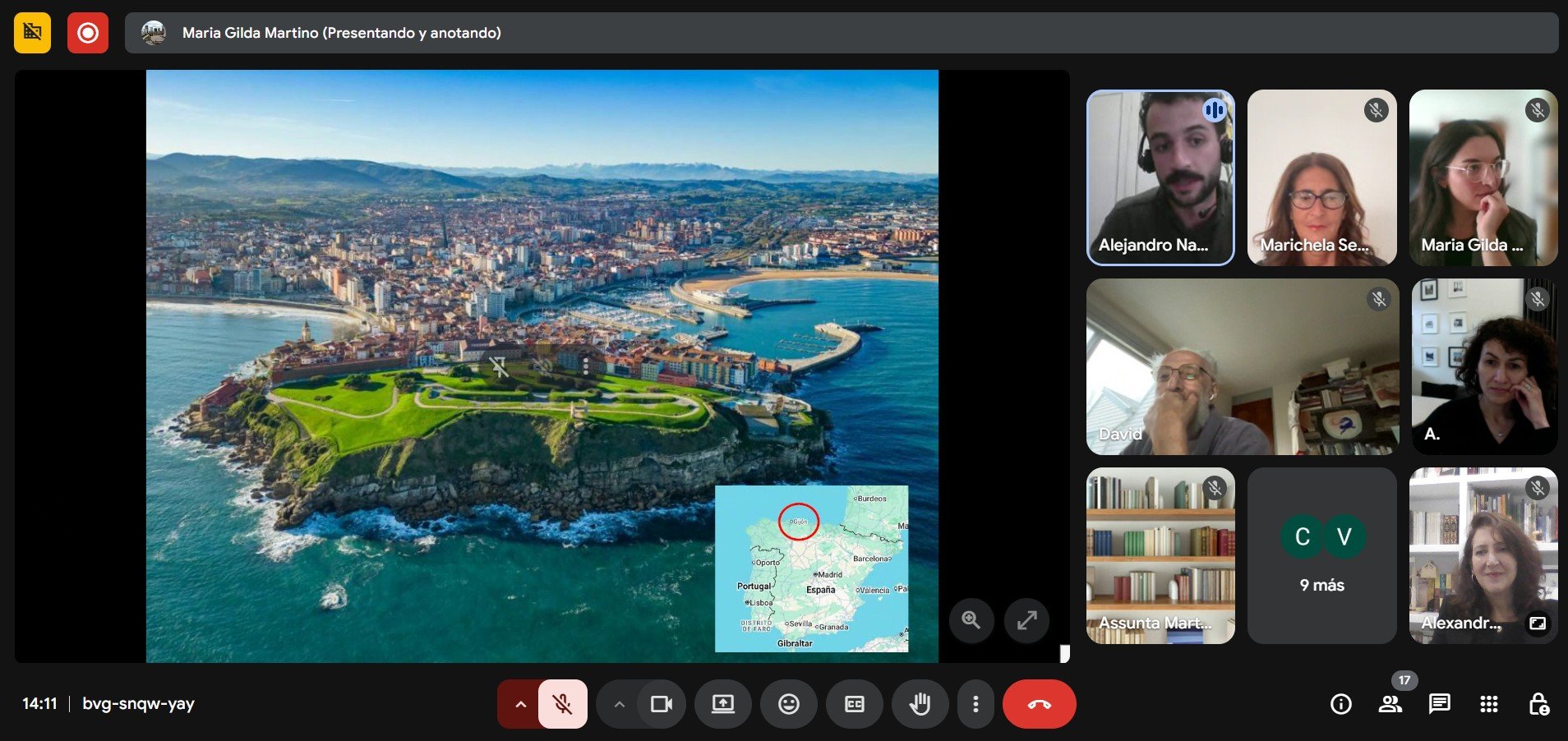Expand video settings chevron next to camera
This screenshot has height=741, width=1568.
(620, 704)
